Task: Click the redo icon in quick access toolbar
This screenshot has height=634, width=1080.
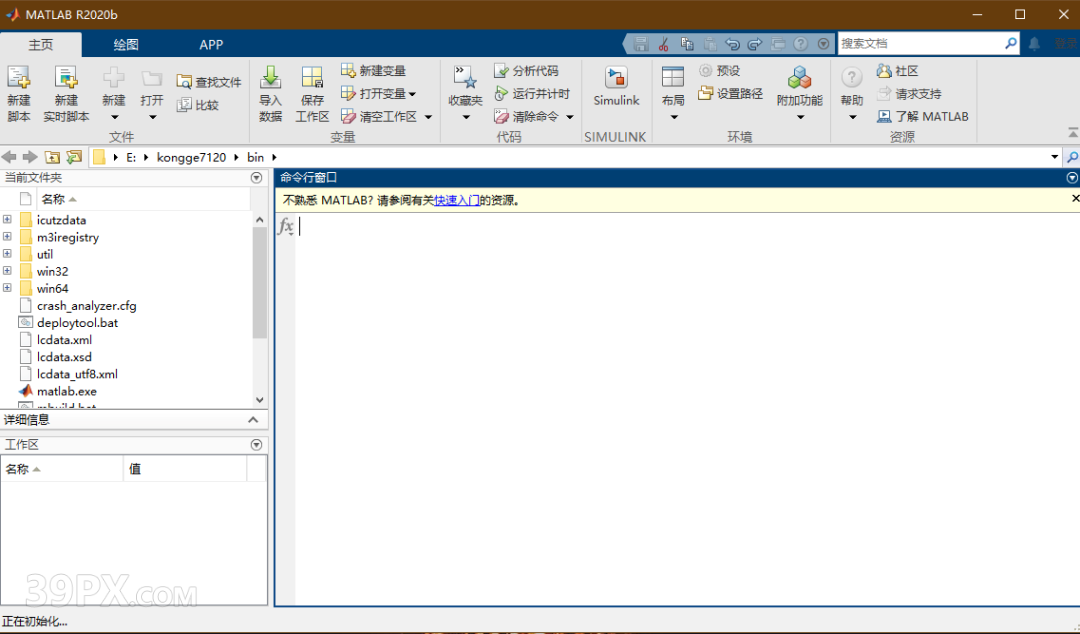Action: 755,43
